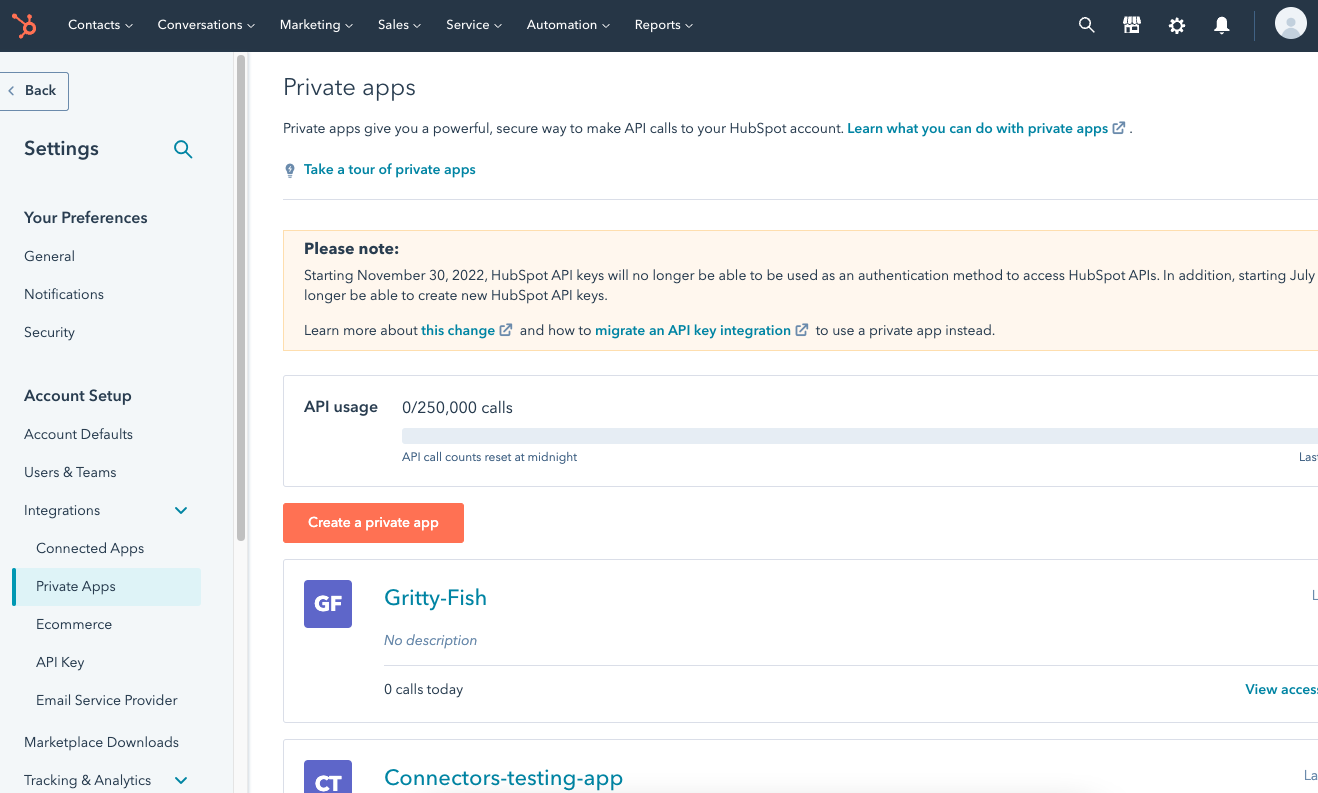Click the 'API usage' label
The image size is (1318, 793).
(x=341, y=407)
